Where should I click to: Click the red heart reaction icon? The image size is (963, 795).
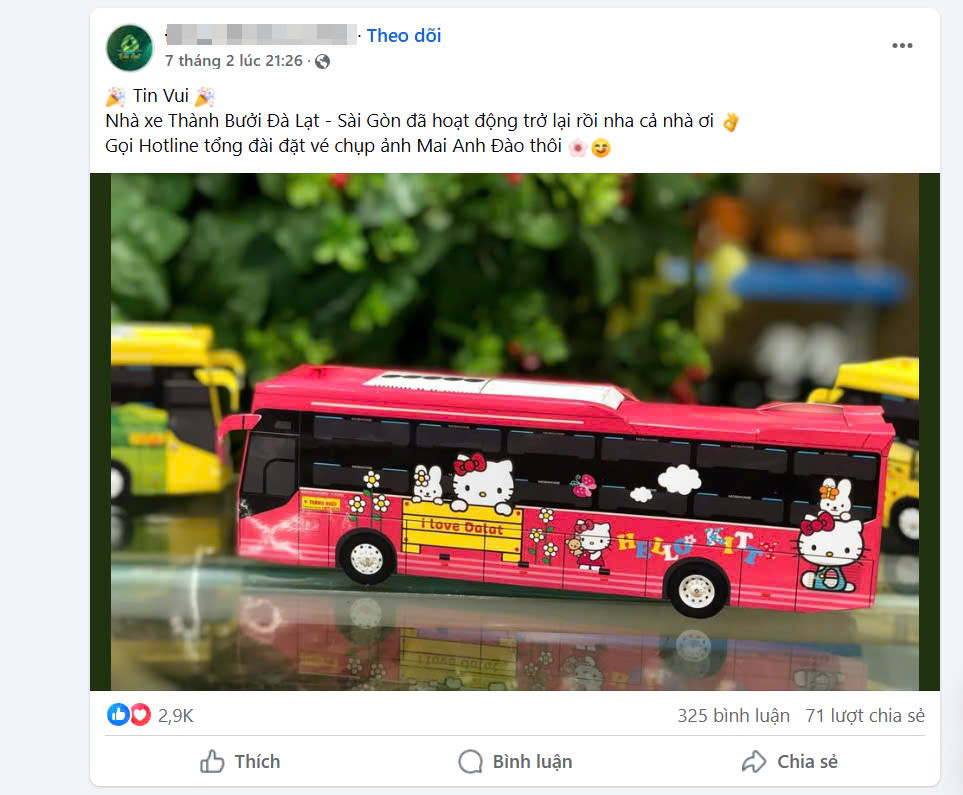tap(141, 715)
